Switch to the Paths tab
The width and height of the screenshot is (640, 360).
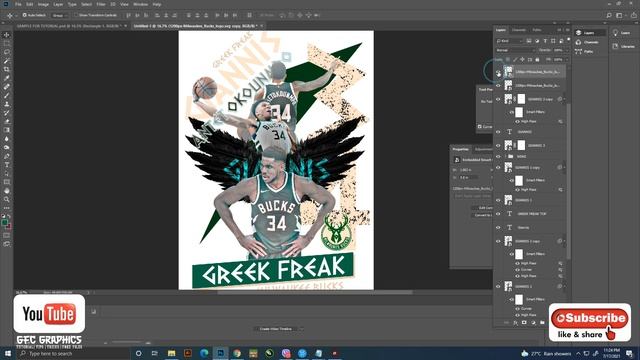pyautogui.click(x=537, y=30)
